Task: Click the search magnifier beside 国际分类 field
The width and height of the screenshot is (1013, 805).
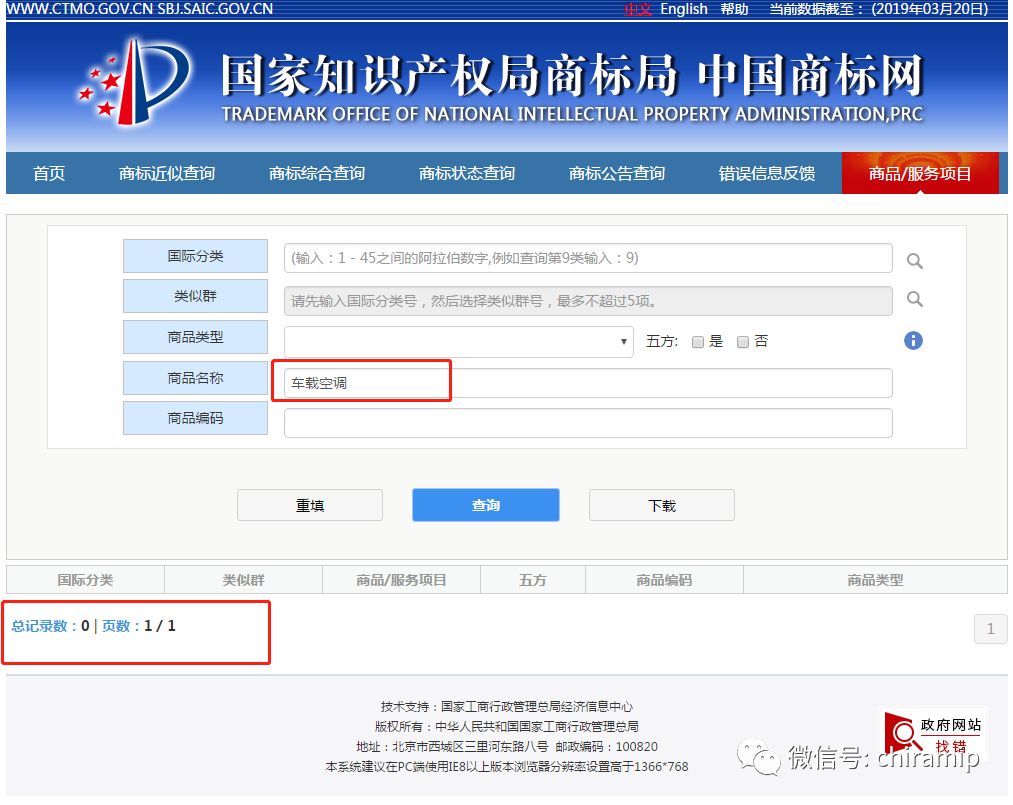Action: [x=914, y=260]
